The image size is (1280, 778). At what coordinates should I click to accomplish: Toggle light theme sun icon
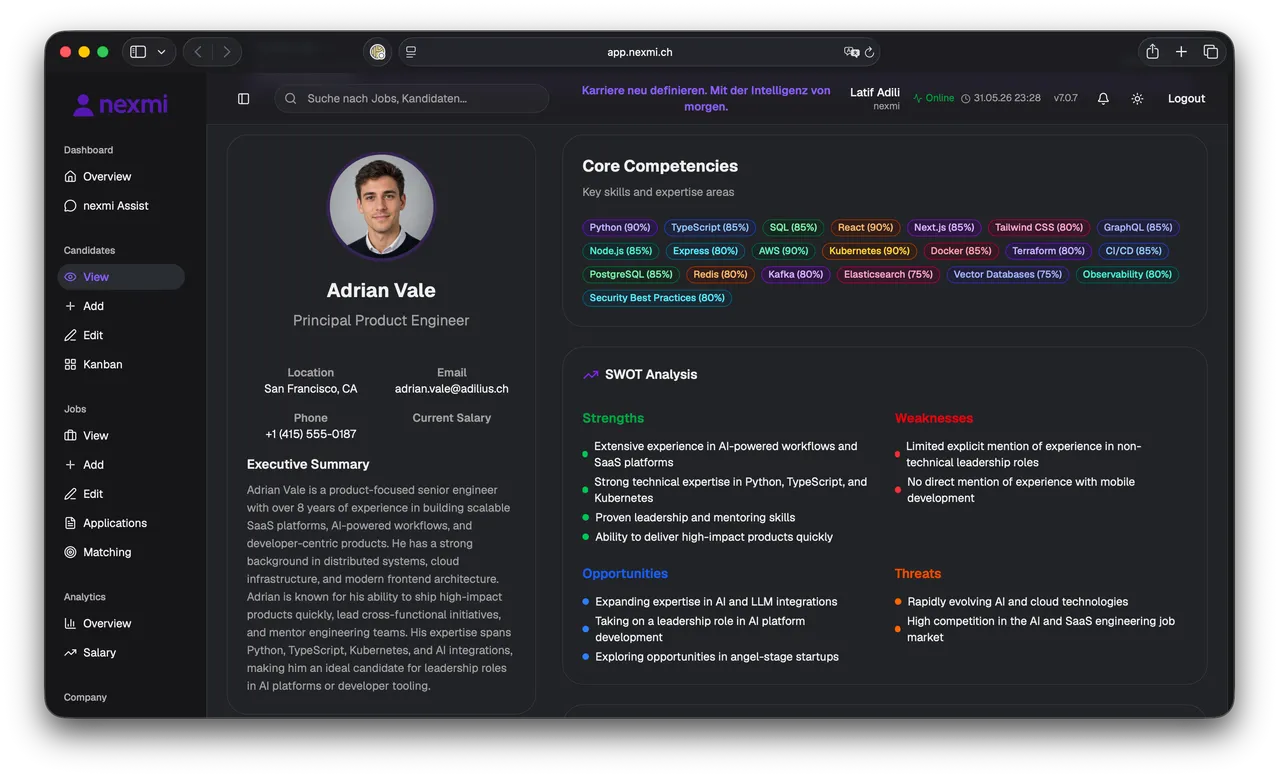tap(1137, 99)
